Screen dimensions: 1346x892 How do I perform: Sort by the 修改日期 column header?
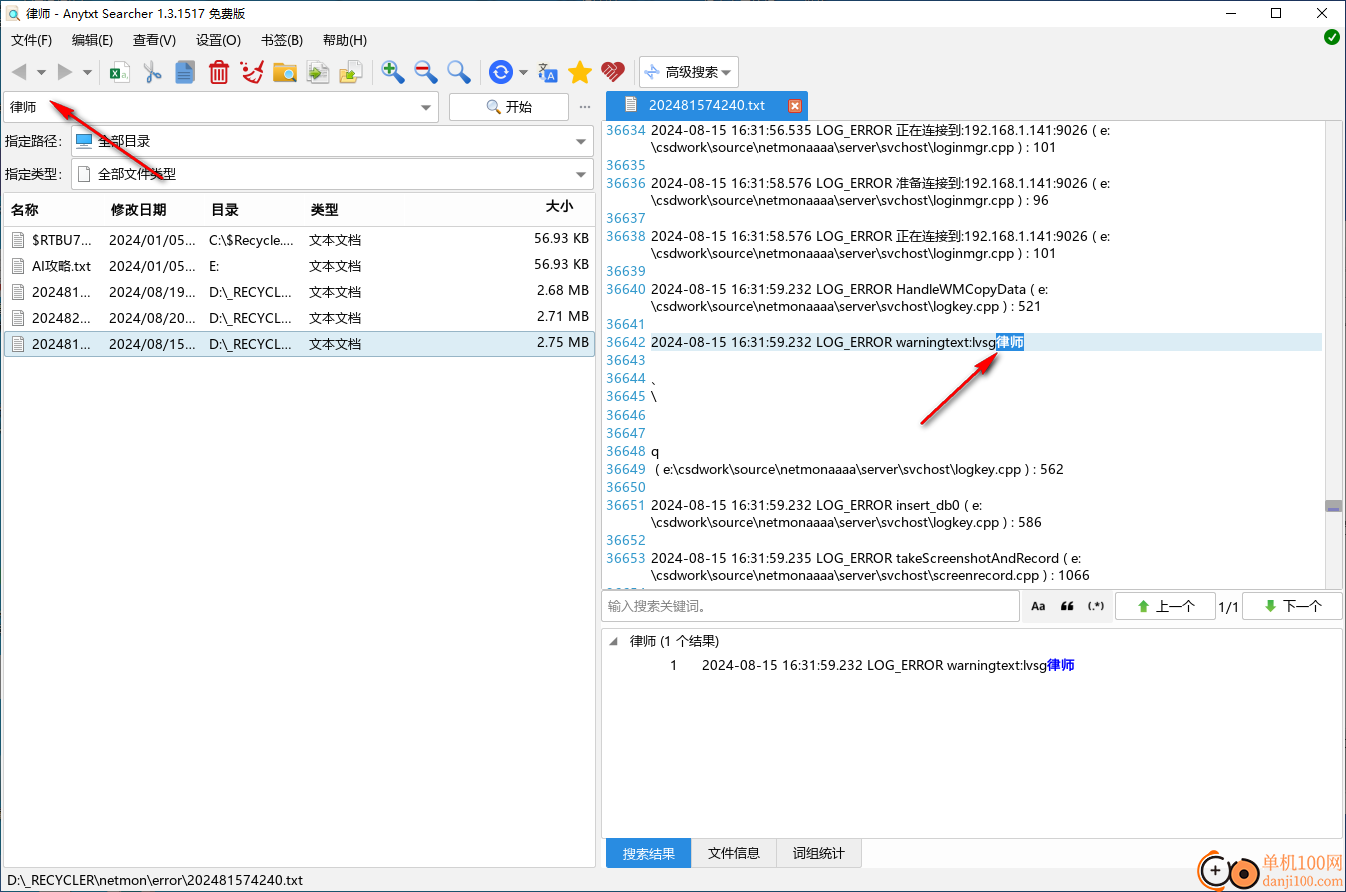tap(154, 209)
